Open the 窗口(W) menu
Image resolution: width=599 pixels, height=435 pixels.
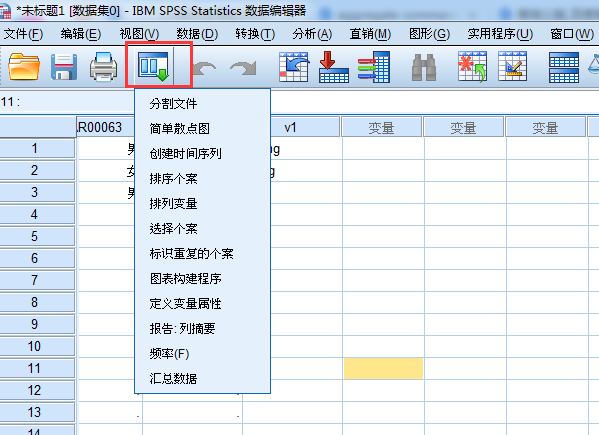[572, 34]
